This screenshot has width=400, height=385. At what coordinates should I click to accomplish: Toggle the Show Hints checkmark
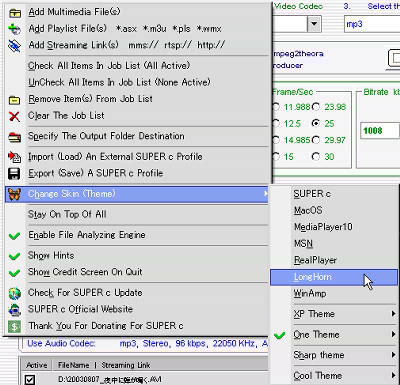tap(14, 256)
